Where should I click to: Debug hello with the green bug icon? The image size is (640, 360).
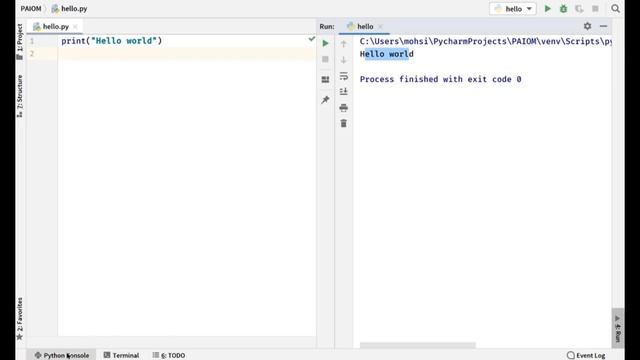click(x=563, y=9)
